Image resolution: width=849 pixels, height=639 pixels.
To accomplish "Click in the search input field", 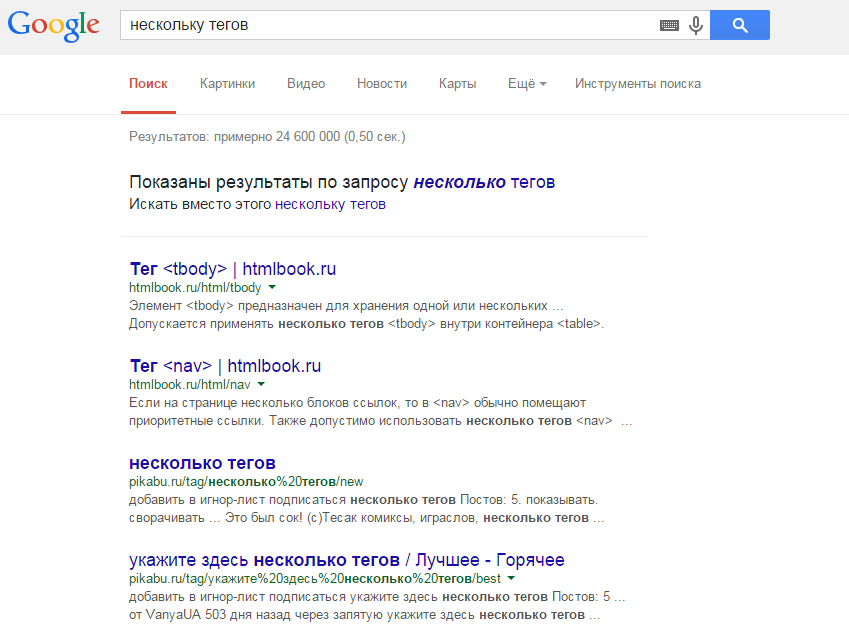I will [385, 26].
